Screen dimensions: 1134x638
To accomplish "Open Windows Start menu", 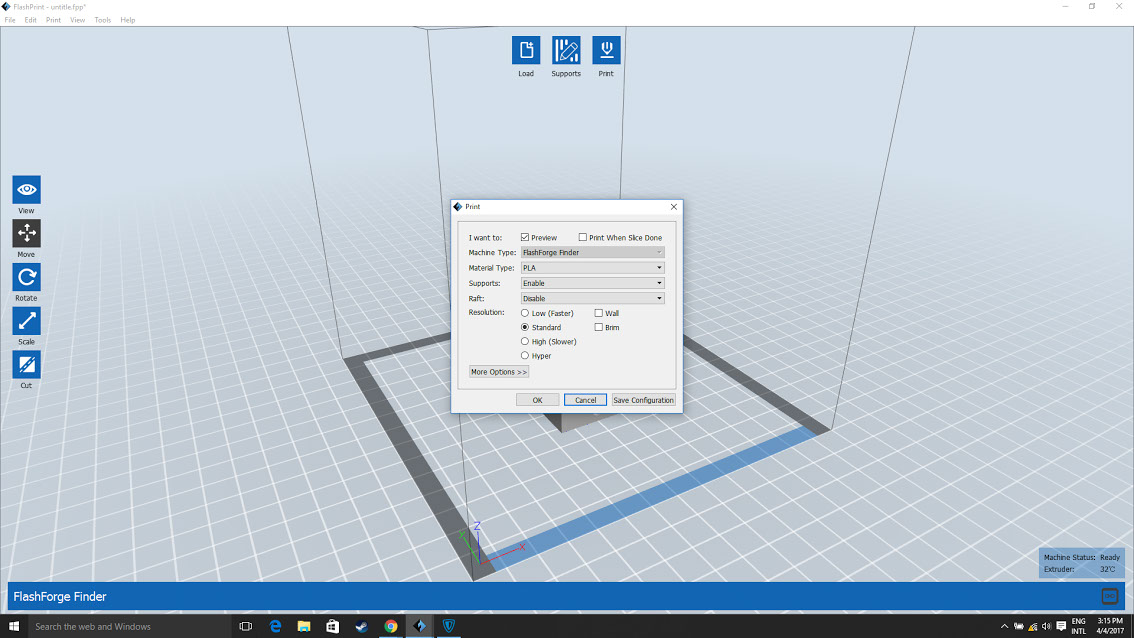I will point(14,626).
